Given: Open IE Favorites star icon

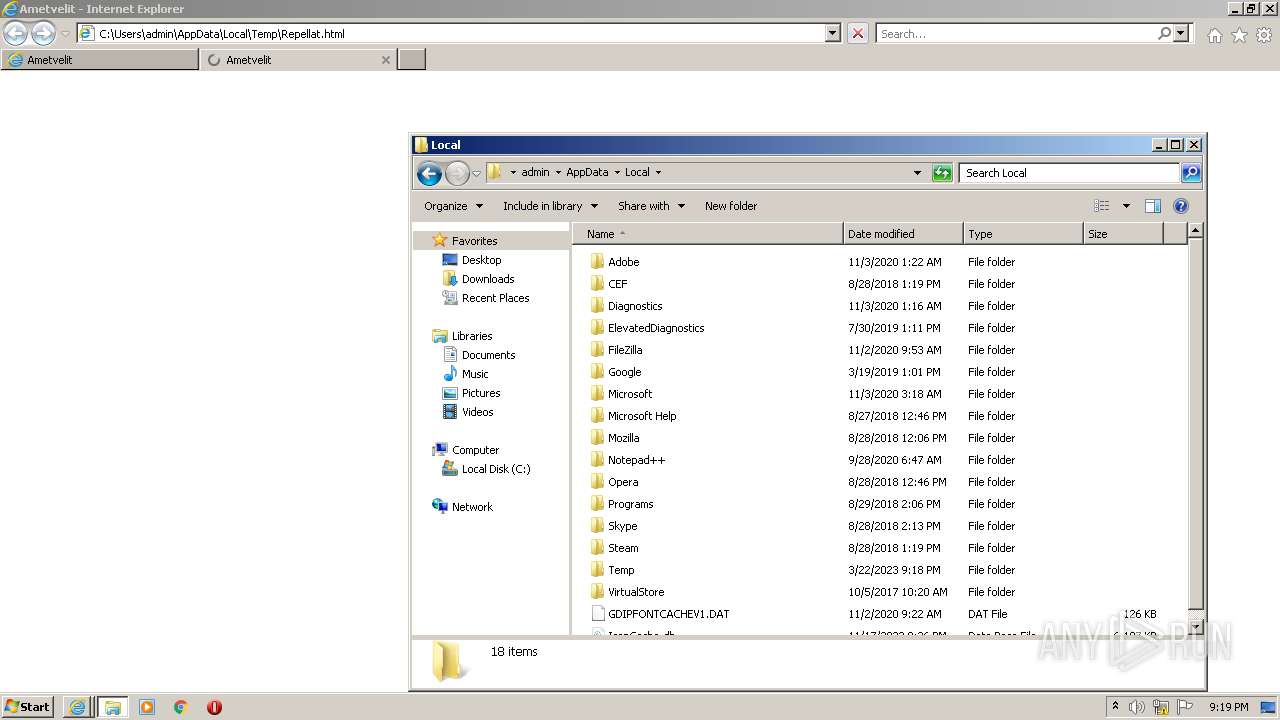Looking at the screenshot, I should [1239, 35].
